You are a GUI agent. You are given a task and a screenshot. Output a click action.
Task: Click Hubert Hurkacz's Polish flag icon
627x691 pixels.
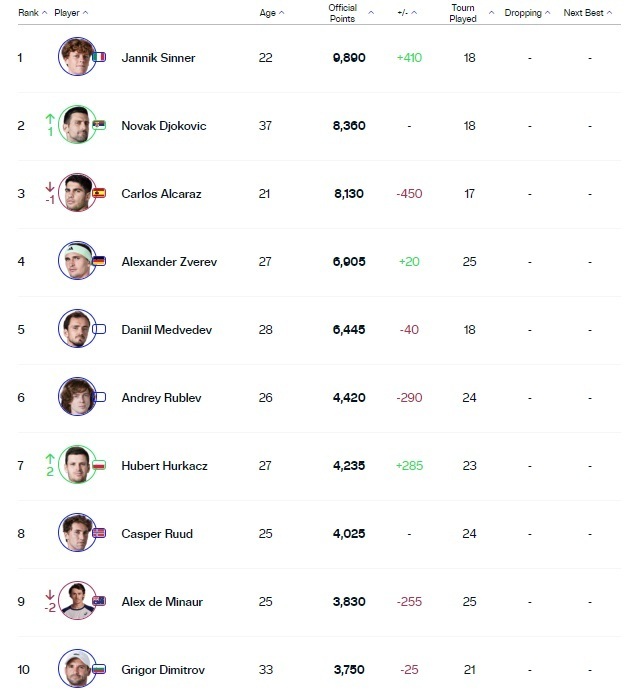coord(98,466)
